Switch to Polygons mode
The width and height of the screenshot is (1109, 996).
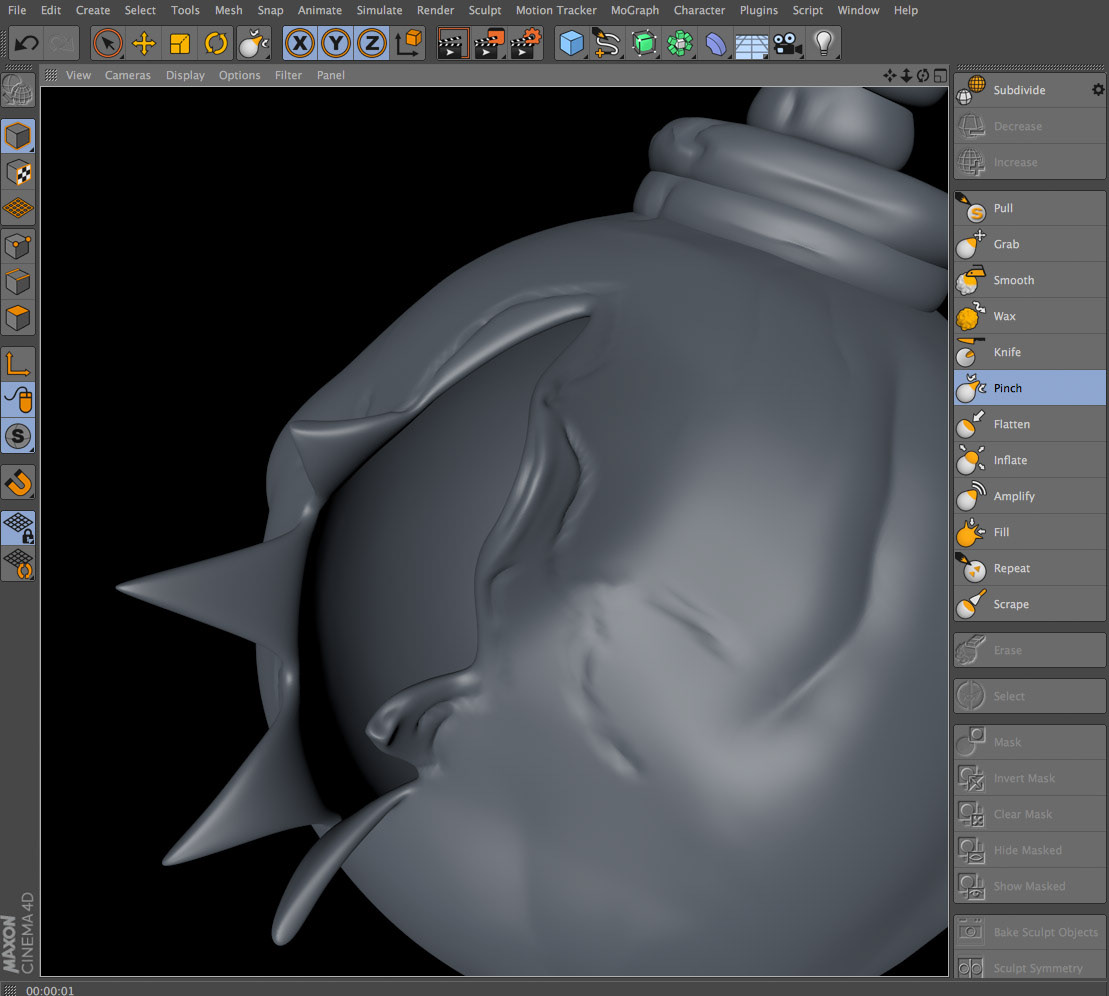pyautogui.click(x=18, y=318)
